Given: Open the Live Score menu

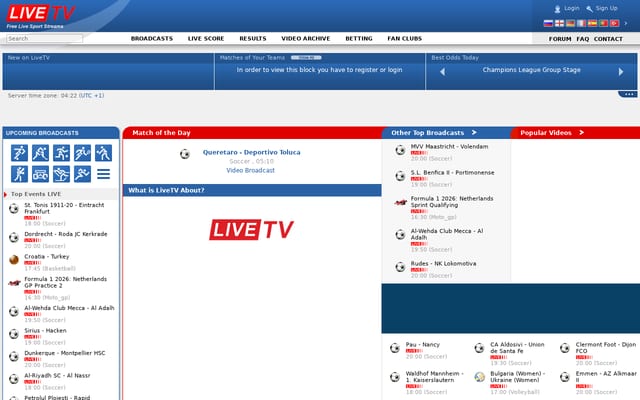Looking at the screenshot, I should (206, 38).
